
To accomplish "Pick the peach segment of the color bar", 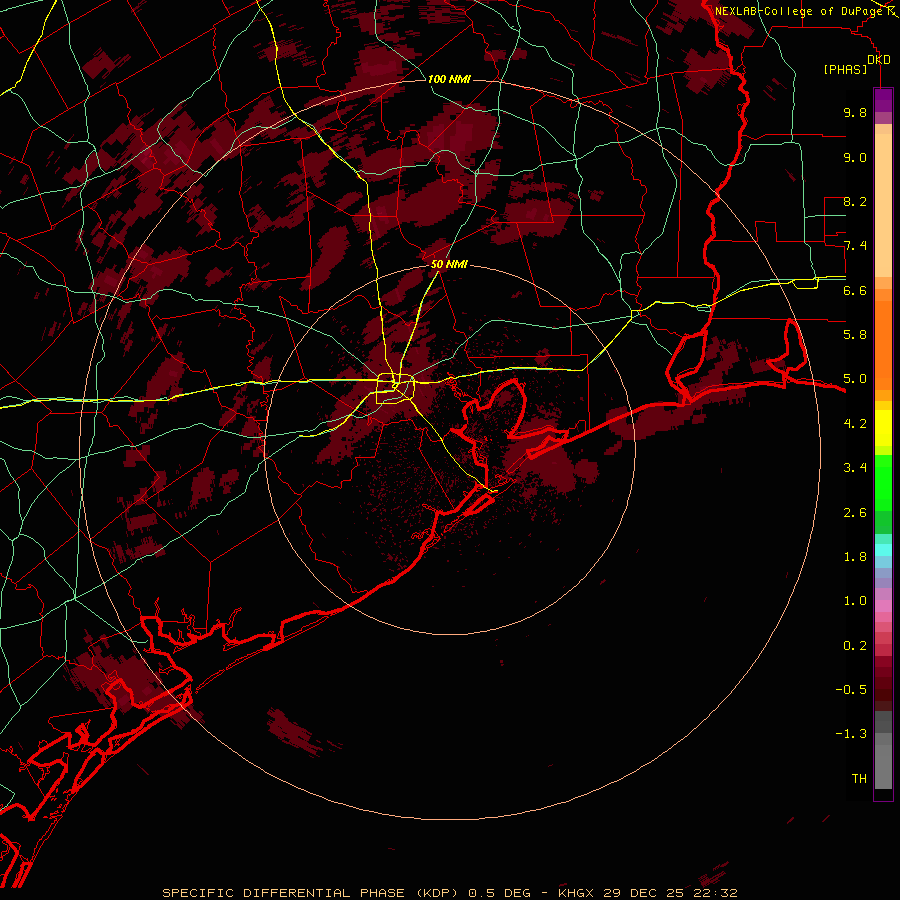I will [883, 205].
